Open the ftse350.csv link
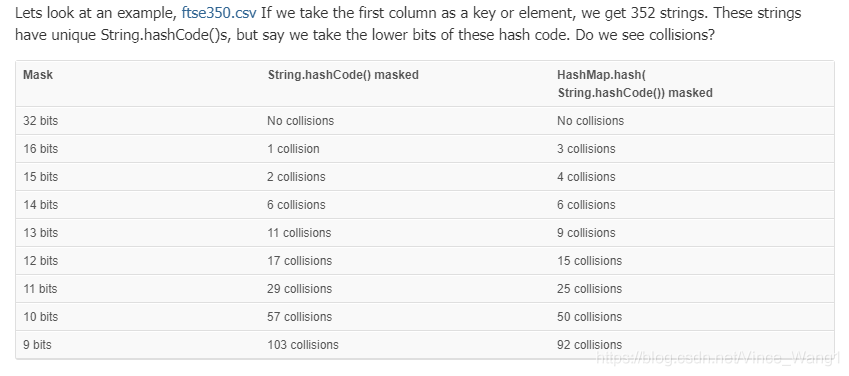The width and height of the screenshot is (849, 376). pos(219,13)
